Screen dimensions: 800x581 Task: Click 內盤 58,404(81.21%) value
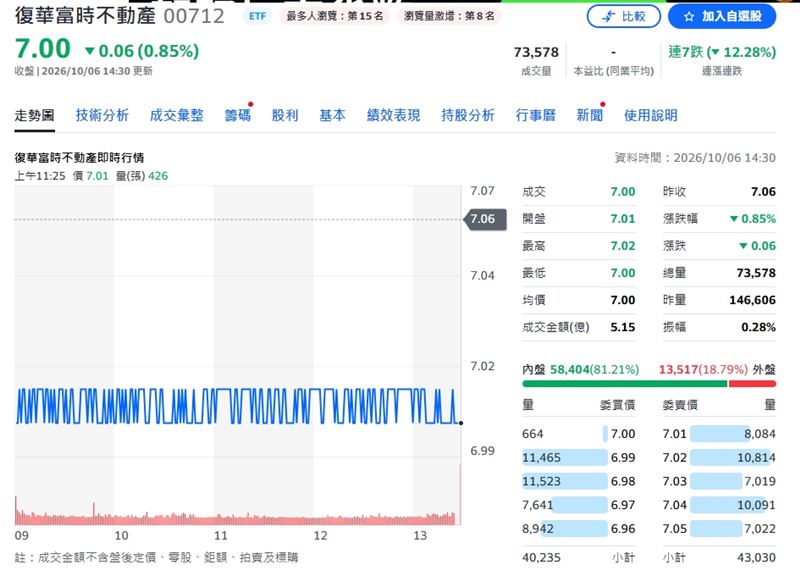pyautogui.click(x=594, y=369)
